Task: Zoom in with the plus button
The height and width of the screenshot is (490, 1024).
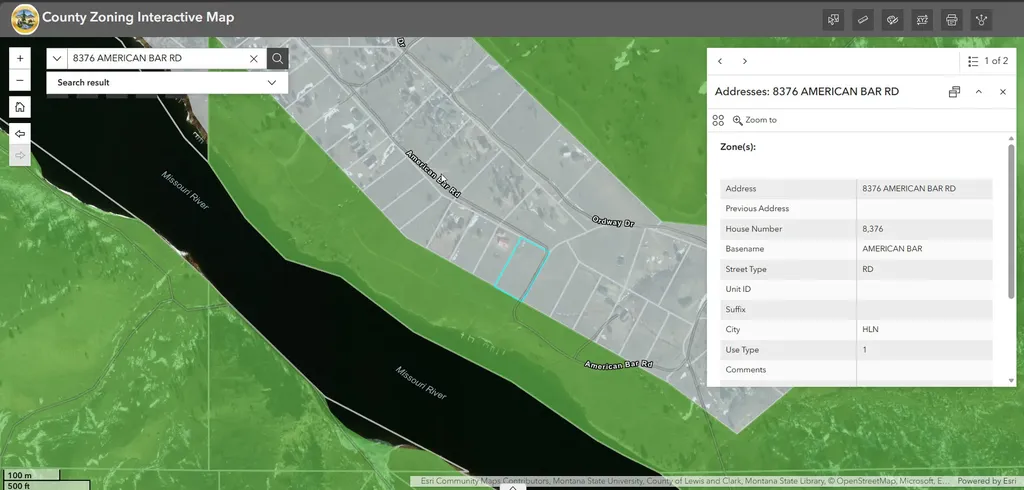Action: (x=20, y=58)
